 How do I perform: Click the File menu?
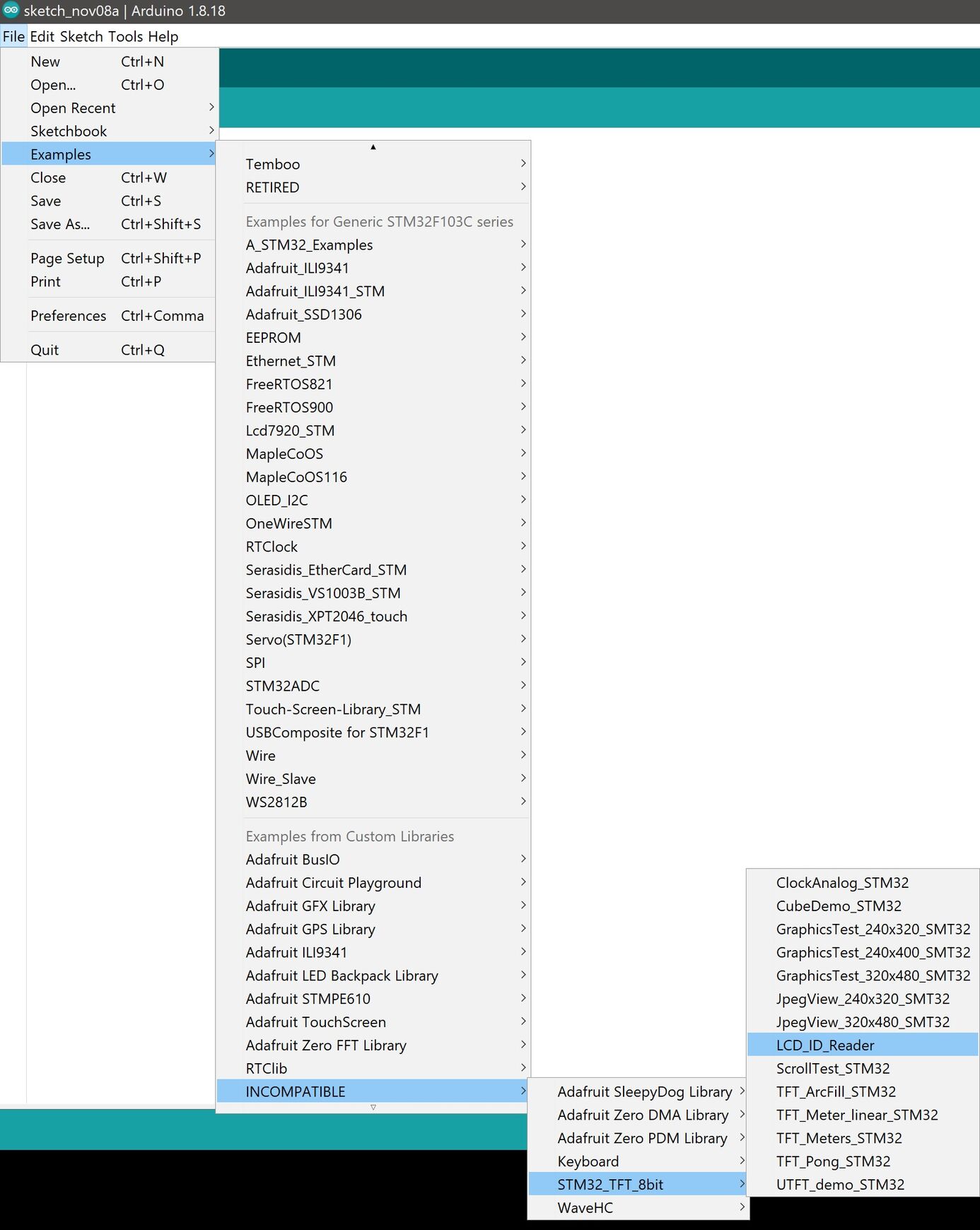tap(13, 37)
